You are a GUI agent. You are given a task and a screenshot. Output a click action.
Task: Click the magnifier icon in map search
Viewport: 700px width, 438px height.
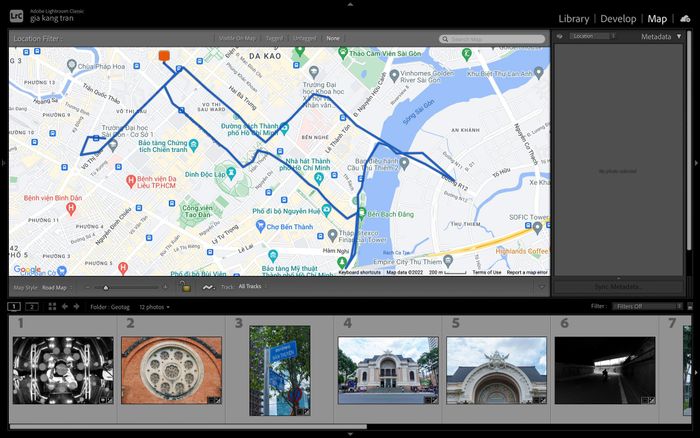(x=445, y=39)
